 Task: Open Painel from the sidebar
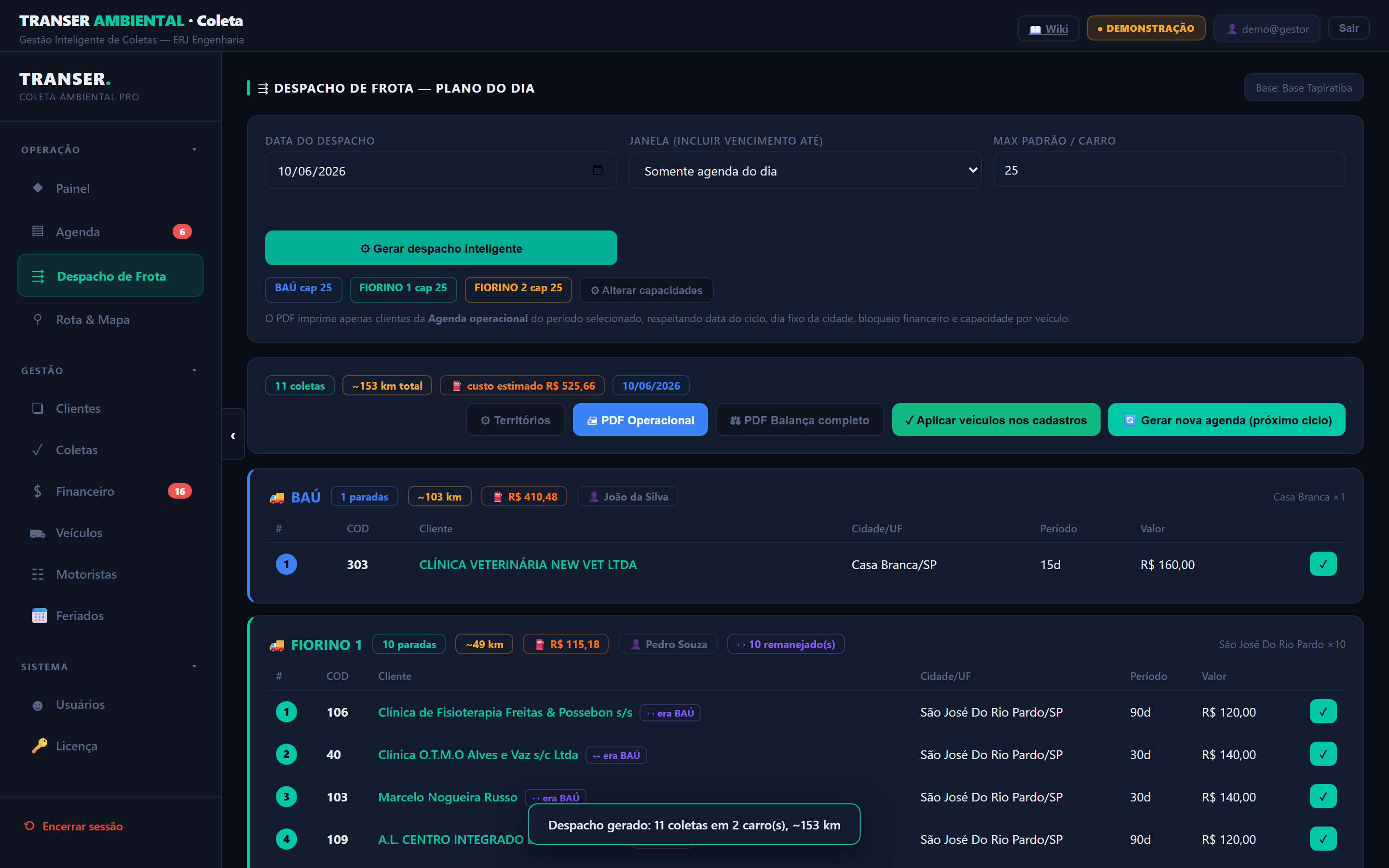click(x=110, y=188)
